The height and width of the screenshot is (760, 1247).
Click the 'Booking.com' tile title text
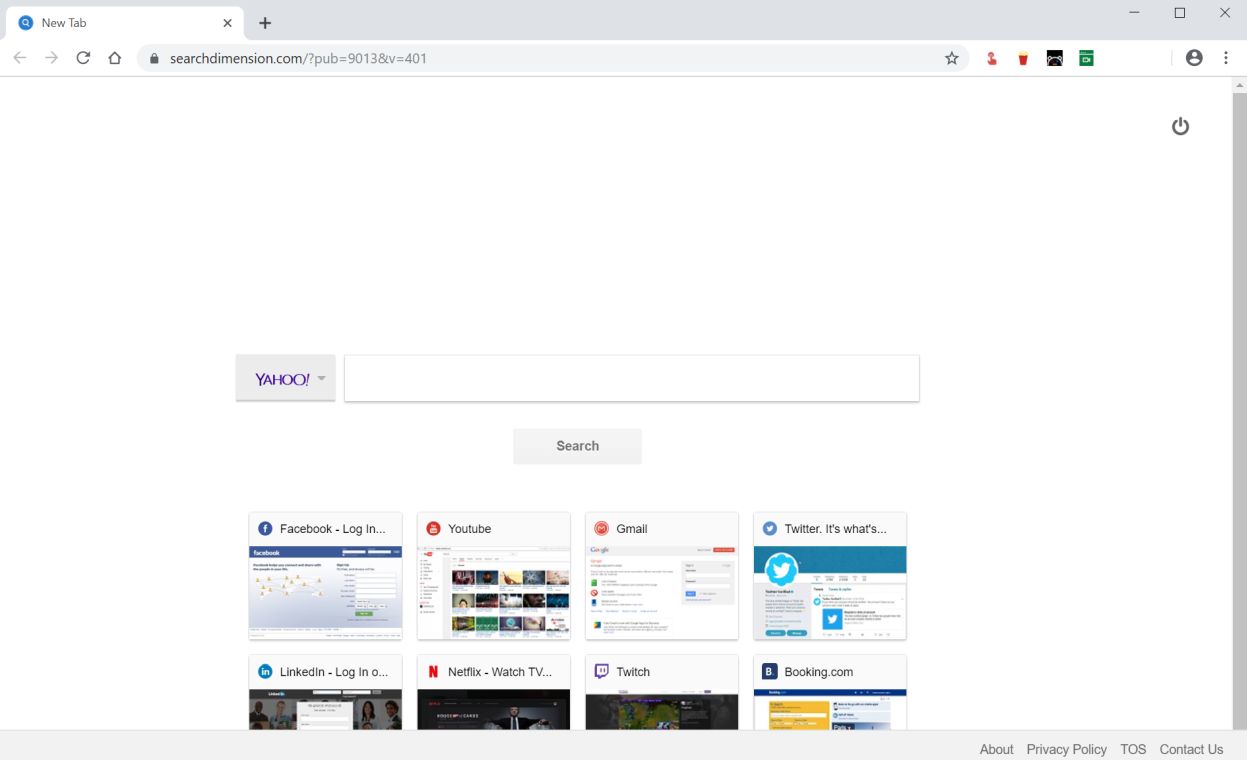[818, 672]
